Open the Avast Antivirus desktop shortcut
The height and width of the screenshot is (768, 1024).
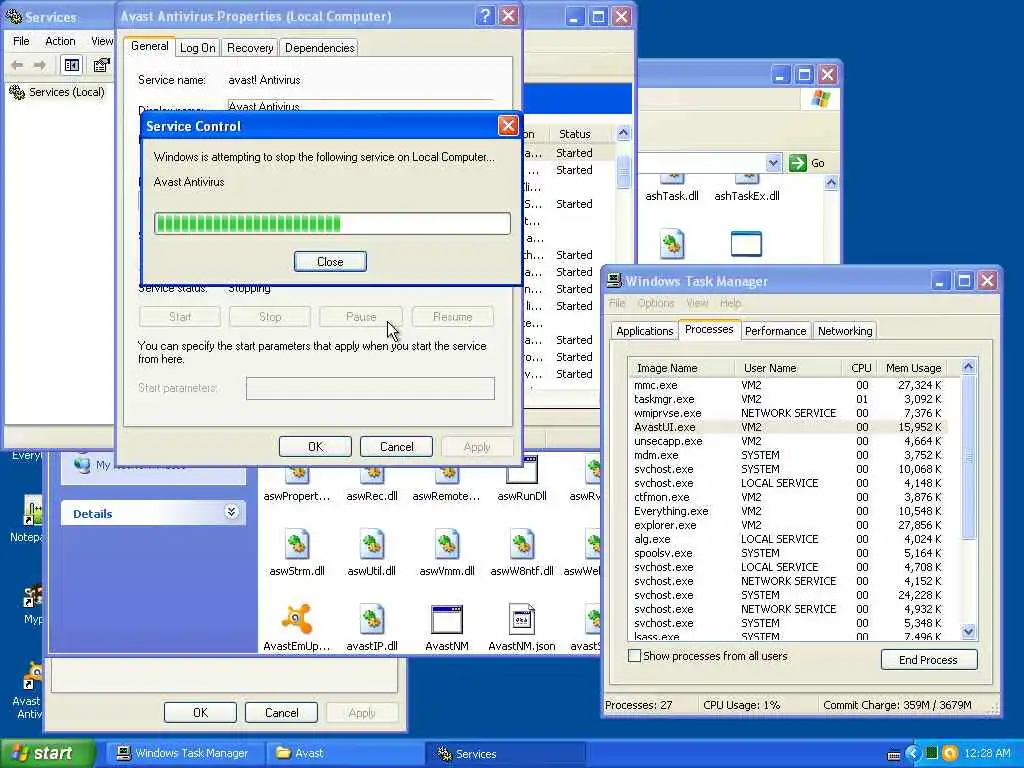29,690
